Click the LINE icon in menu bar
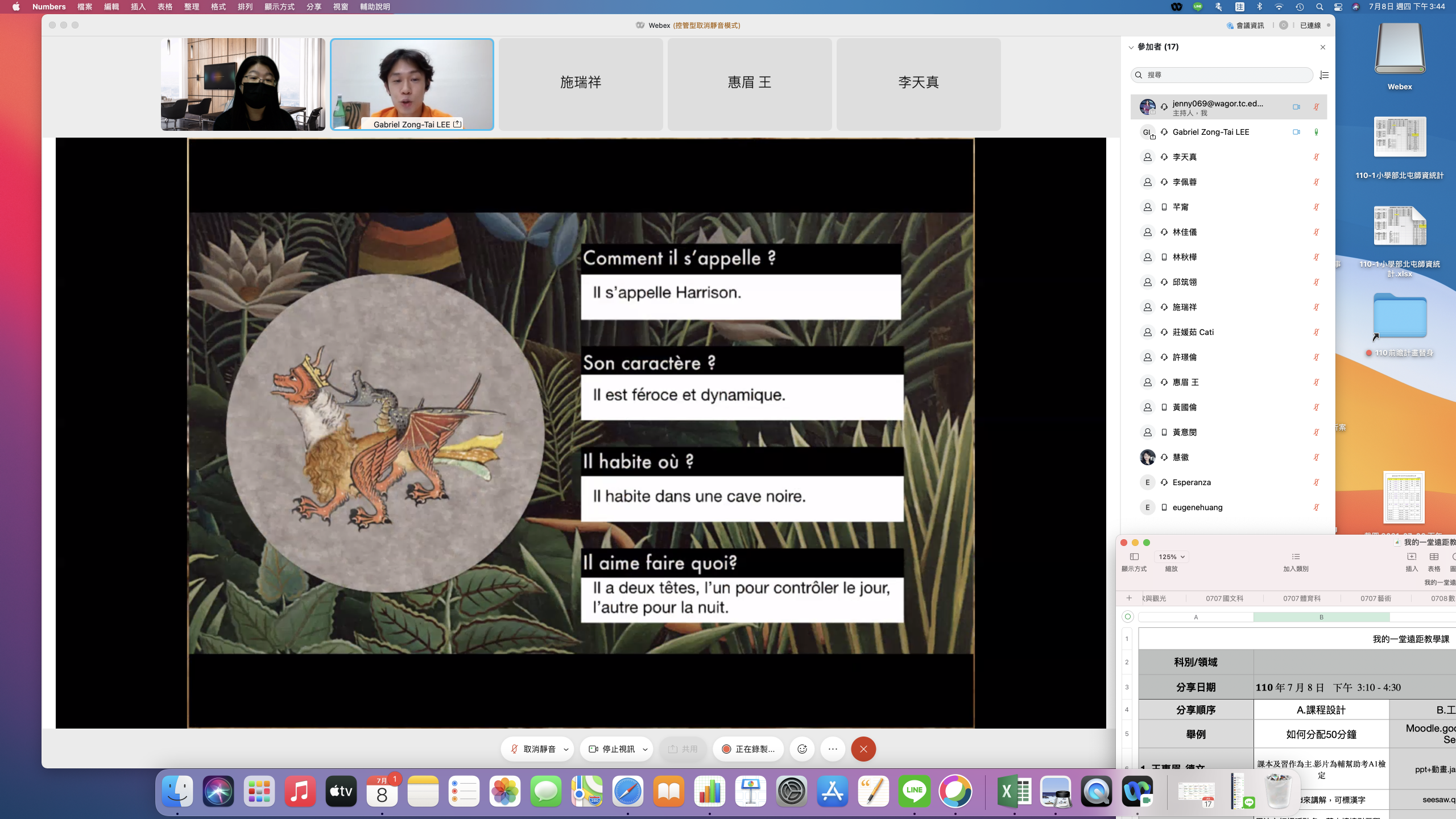The width and height of the screenshot is (1456, 819). [x=1198, y=7]
